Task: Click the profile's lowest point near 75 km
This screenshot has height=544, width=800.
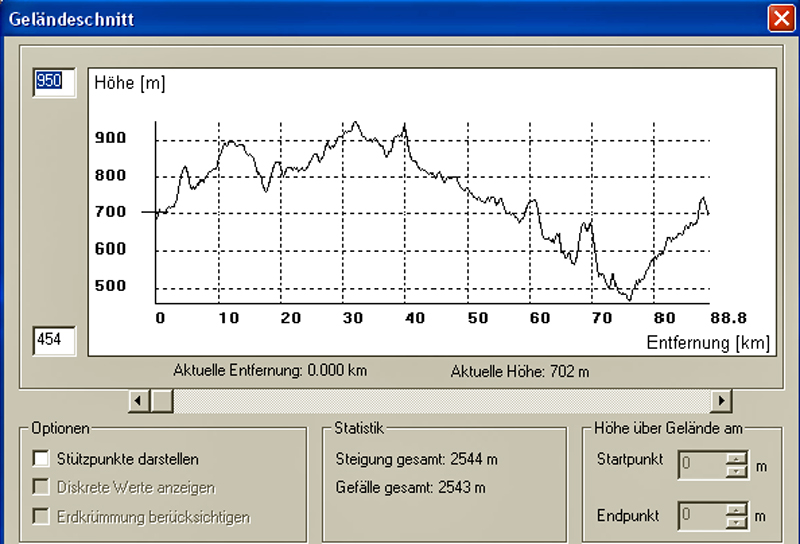Action: coord(629,298)
